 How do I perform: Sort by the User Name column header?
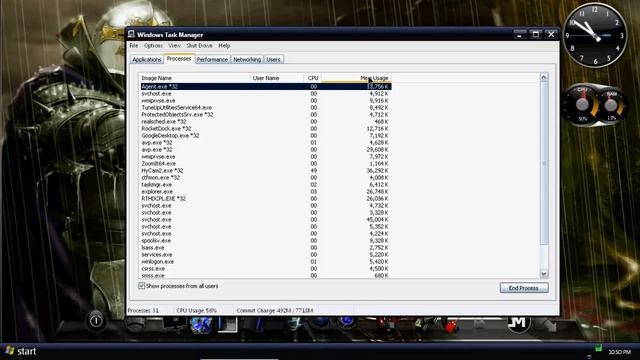(277, 78)
